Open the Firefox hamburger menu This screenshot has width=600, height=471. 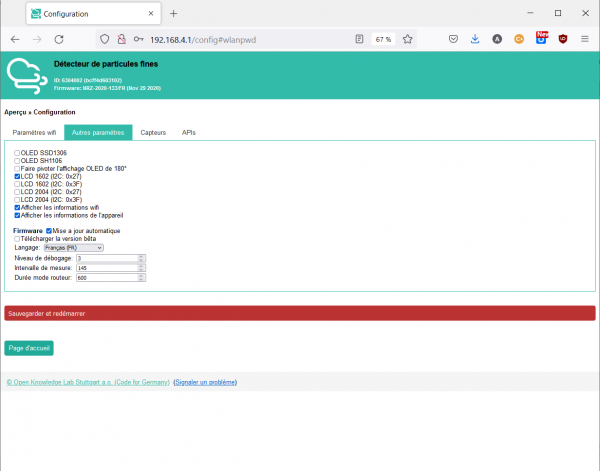585,39
